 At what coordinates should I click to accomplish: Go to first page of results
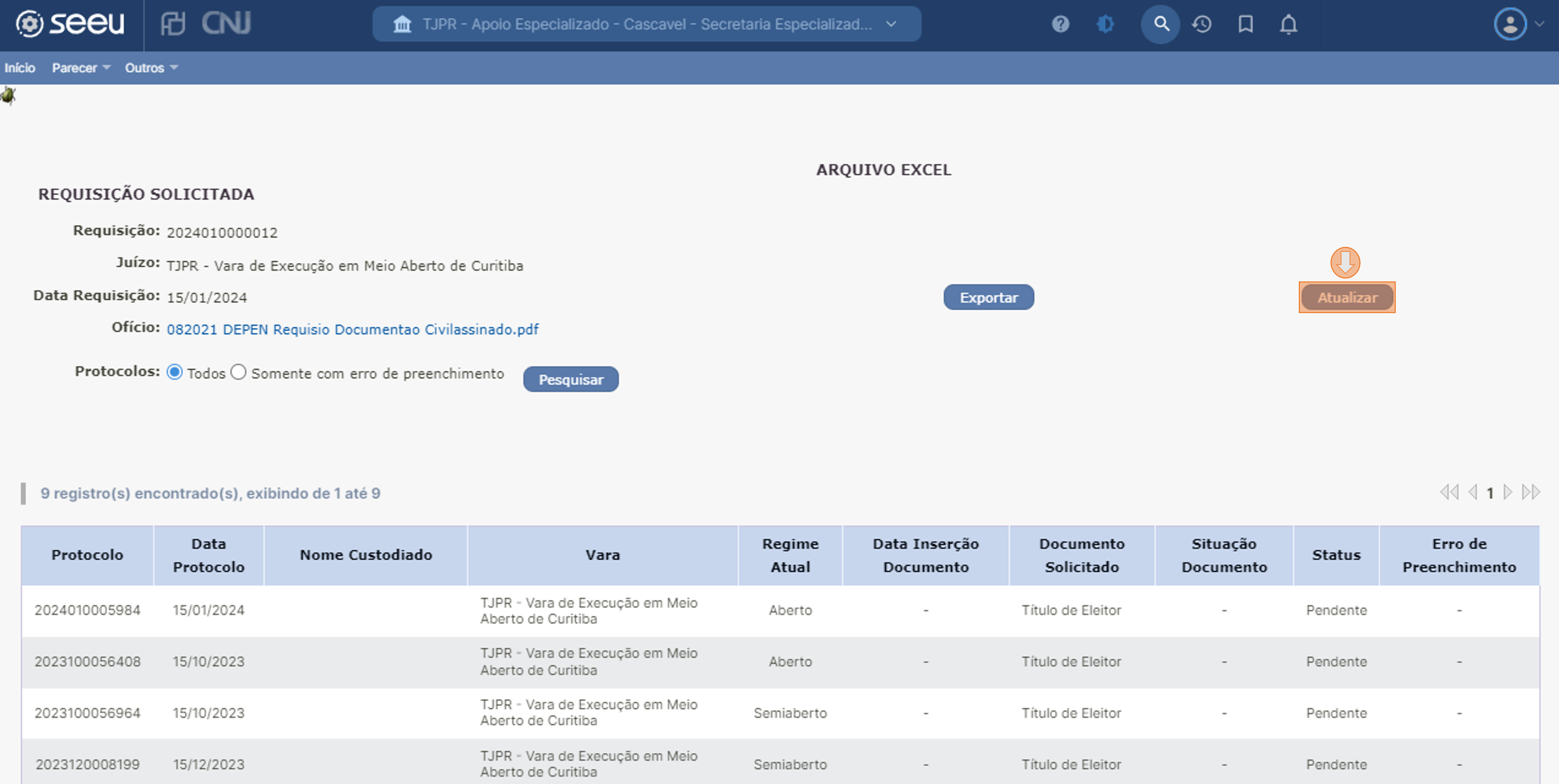(x=1450, y=492)
